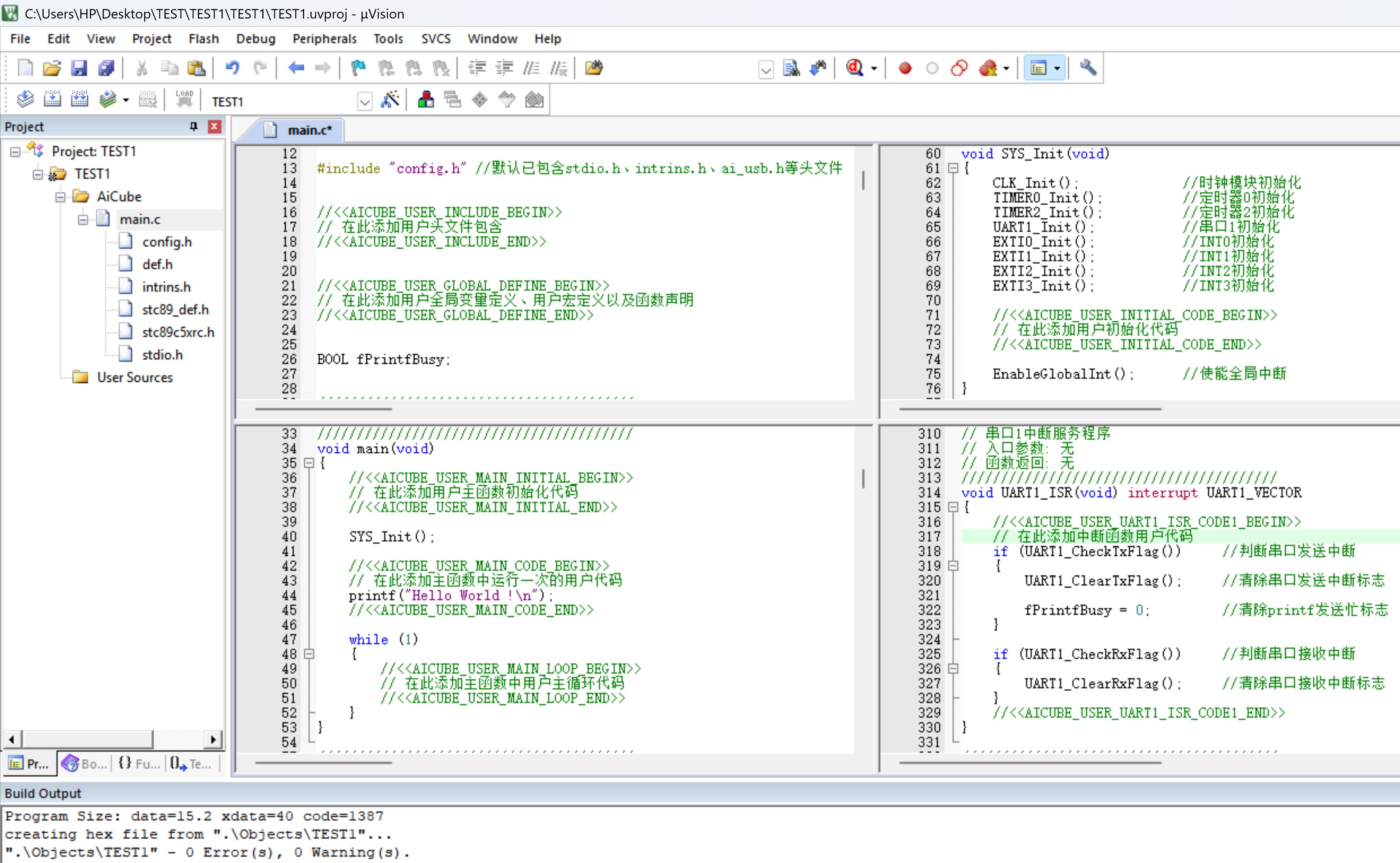Viewport: 1400px width, 863px height.
Task: Open the kill-breakpoints dropdown arrow
Action: (1006, 69)
